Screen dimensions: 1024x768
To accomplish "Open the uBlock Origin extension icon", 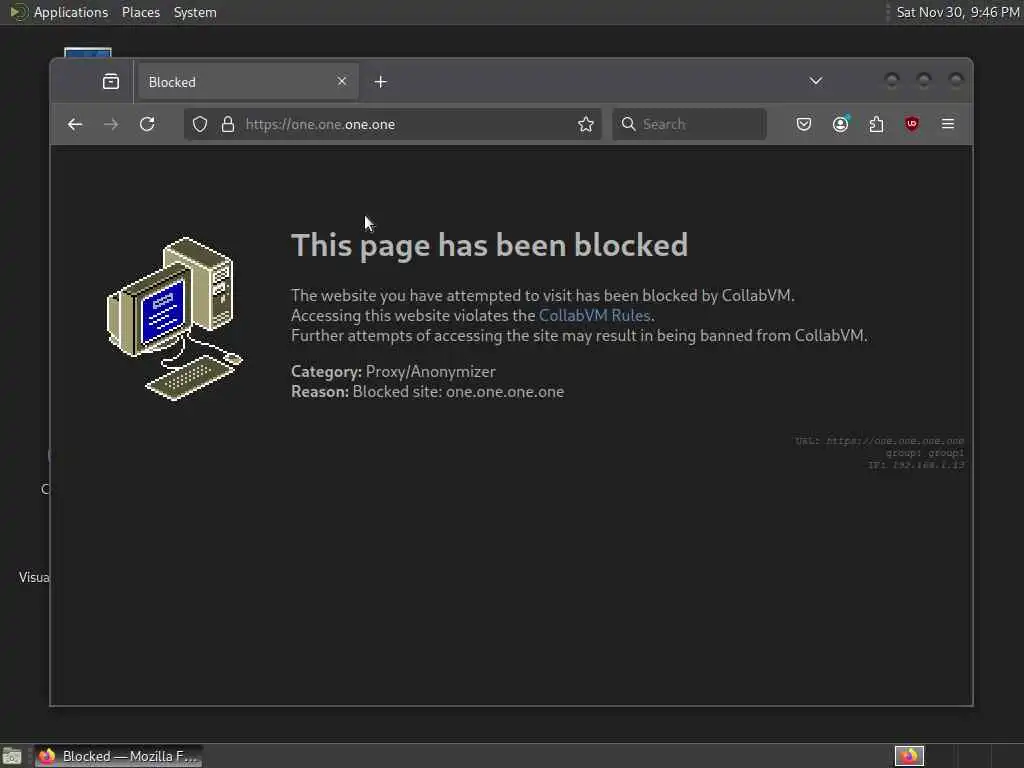I will pyautogui.click(x=912, y=124).
